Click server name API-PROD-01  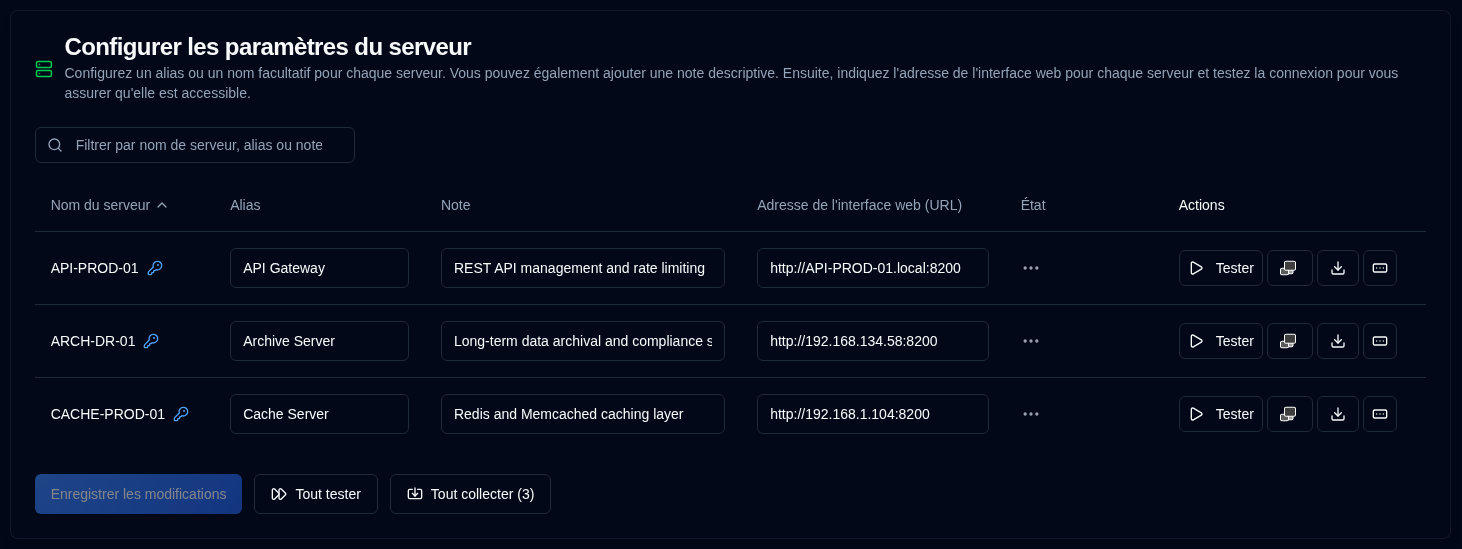(95, 268)
